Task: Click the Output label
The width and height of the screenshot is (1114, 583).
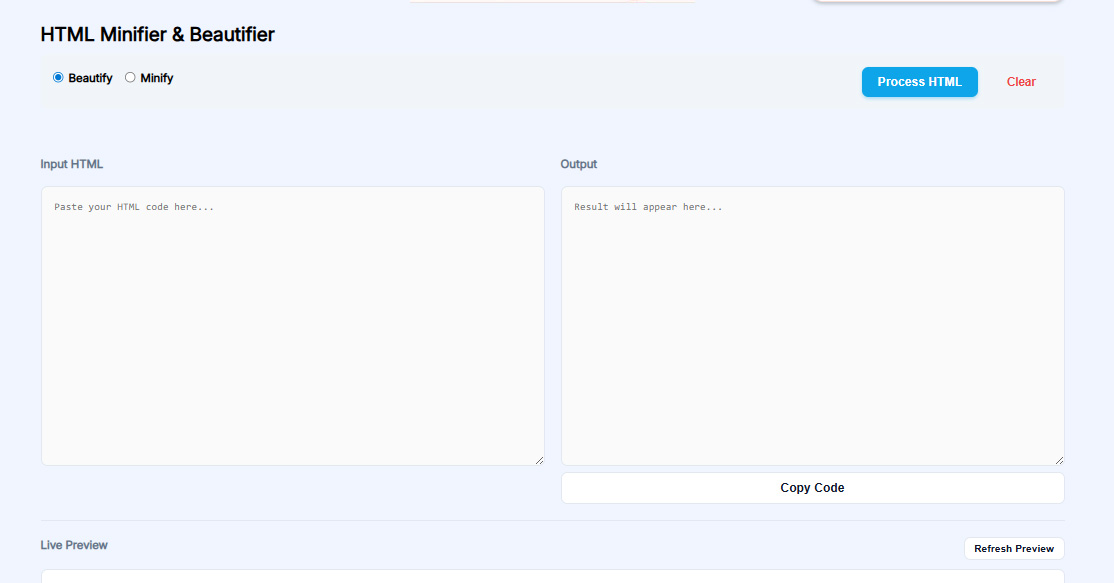Action: [x=578, y=164]
